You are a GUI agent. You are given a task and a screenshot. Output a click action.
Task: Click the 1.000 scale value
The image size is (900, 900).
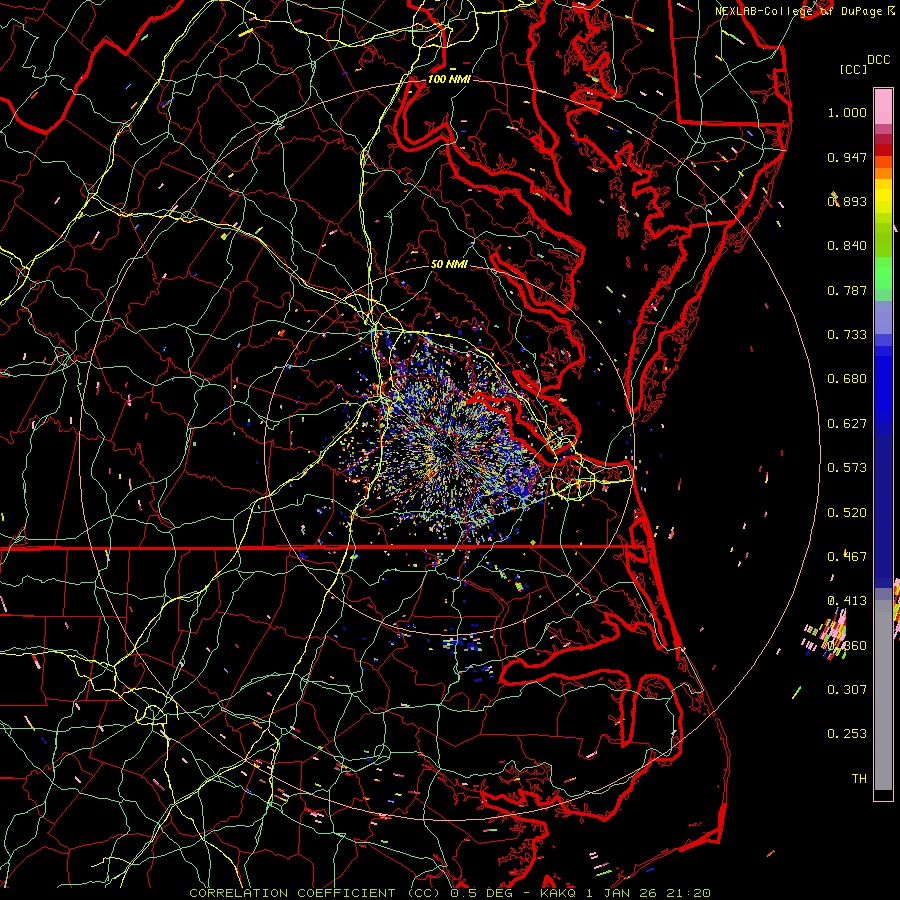coord(847,112)
